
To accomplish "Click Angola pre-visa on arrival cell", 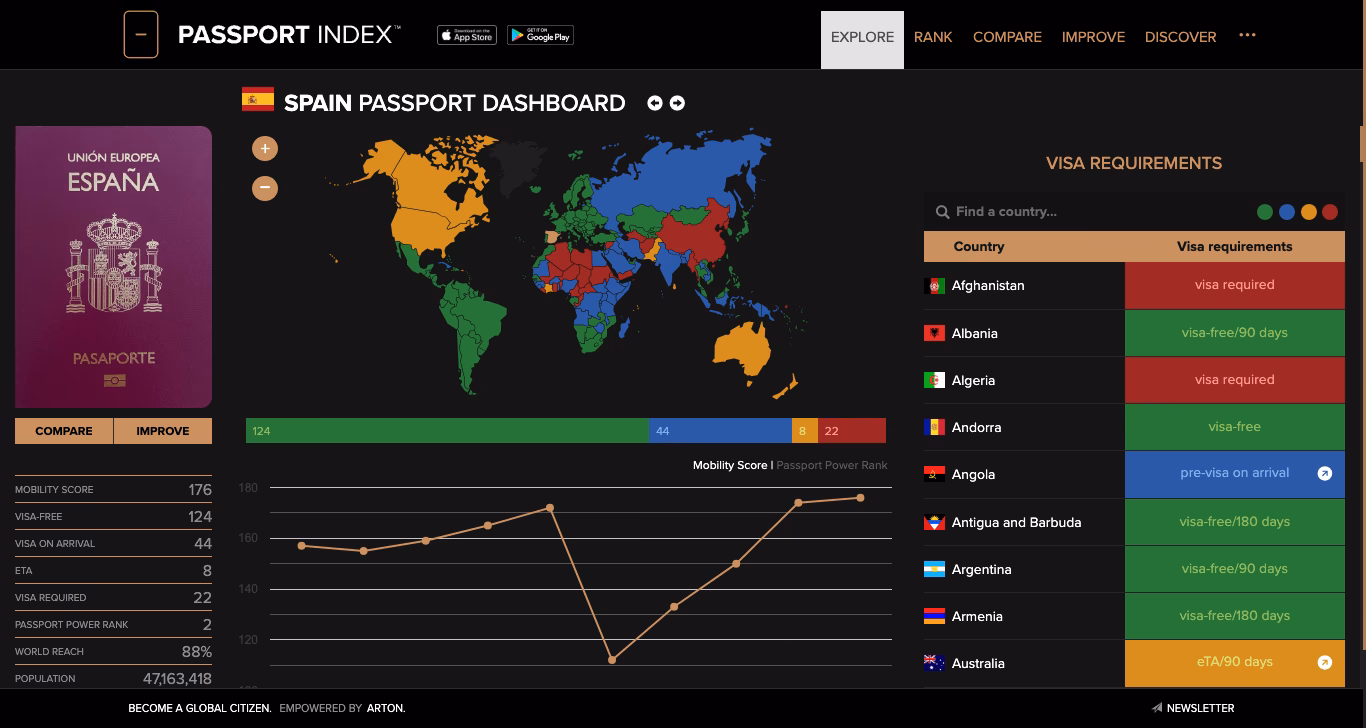I will point(1235,474).
